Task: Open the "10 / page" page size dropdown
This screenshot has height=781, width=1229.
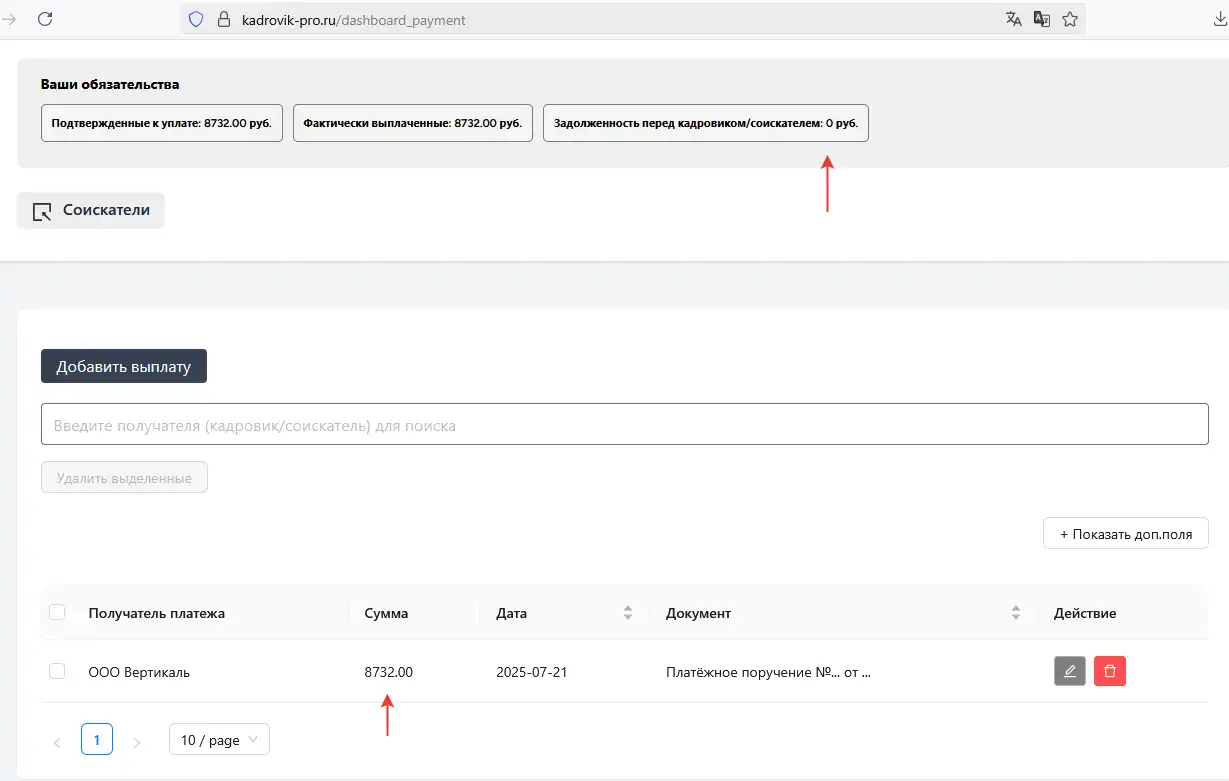Action: tap(219, 740)
